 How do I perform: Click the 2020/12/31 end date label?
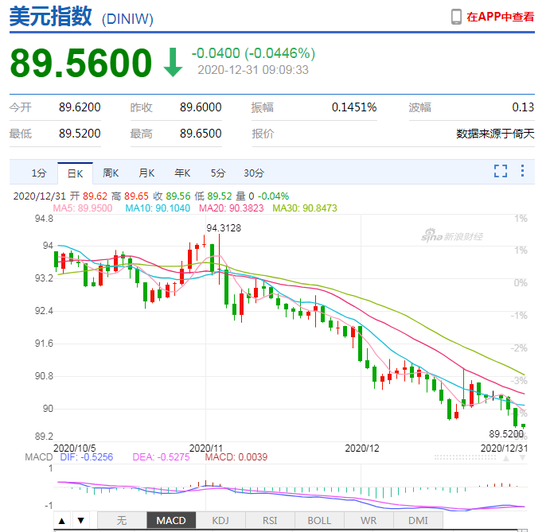pyautogui.click(x=504, y=448)
